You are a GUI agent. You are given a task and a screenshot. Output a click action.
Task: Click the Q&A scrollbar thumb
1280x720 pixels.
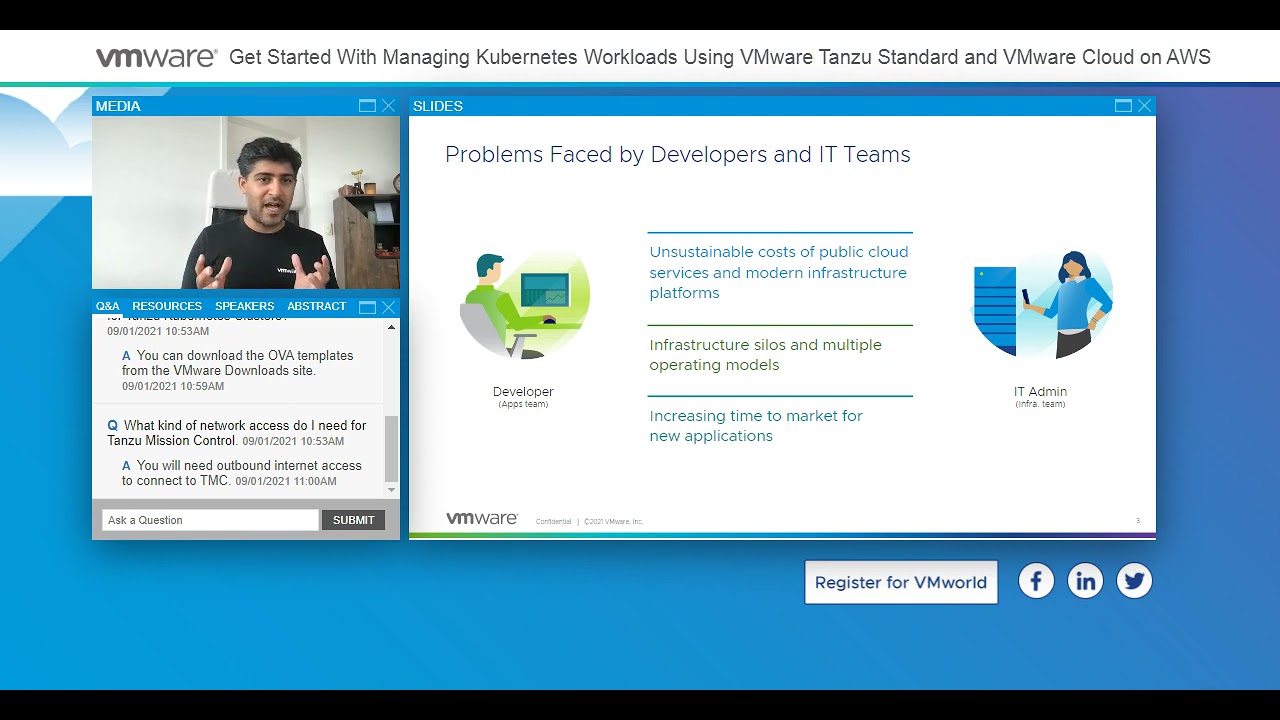[x=391, y=449]
